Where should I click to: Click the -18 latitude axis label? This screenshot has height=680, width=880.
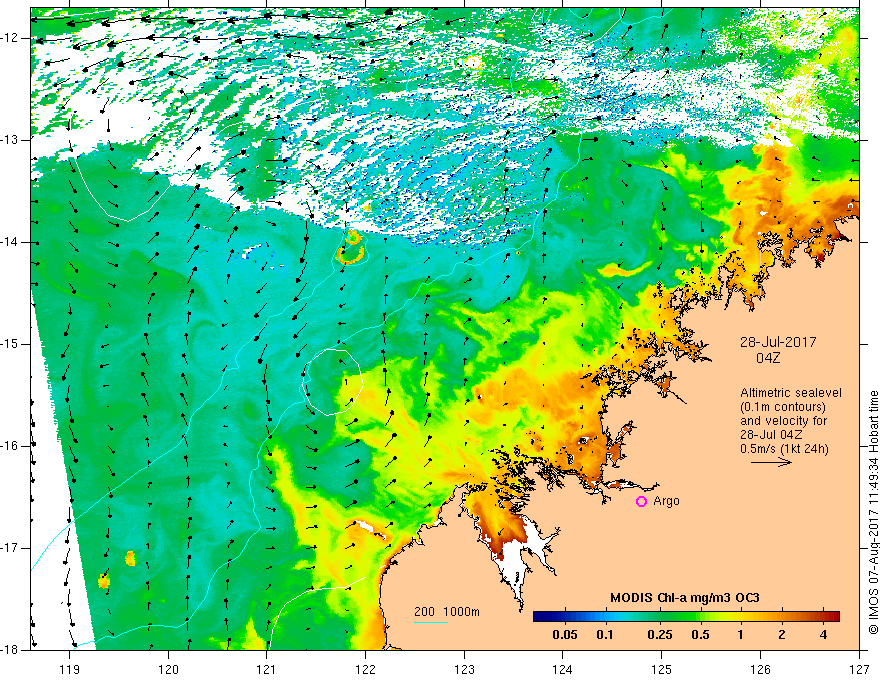(10, 650)
